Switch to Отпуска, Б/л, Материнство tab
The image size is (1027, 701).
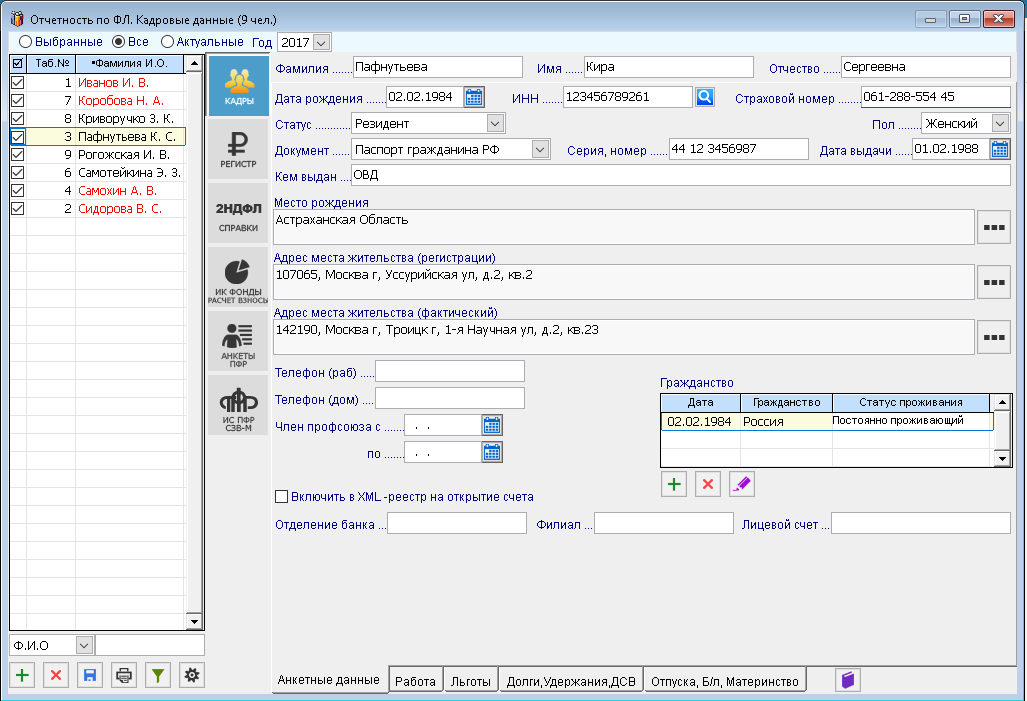tap(724, 681)
